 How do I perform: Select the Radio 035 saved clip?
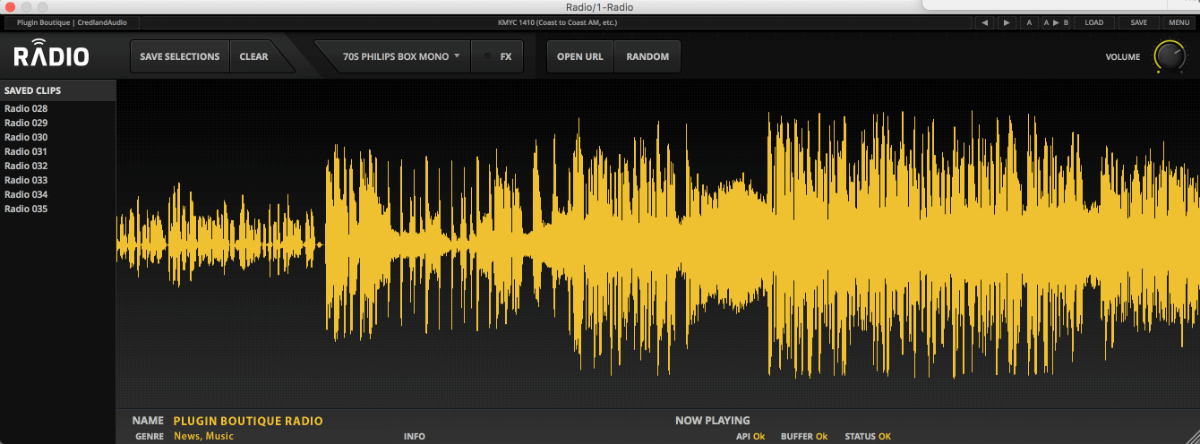click(x=26, y=209)
